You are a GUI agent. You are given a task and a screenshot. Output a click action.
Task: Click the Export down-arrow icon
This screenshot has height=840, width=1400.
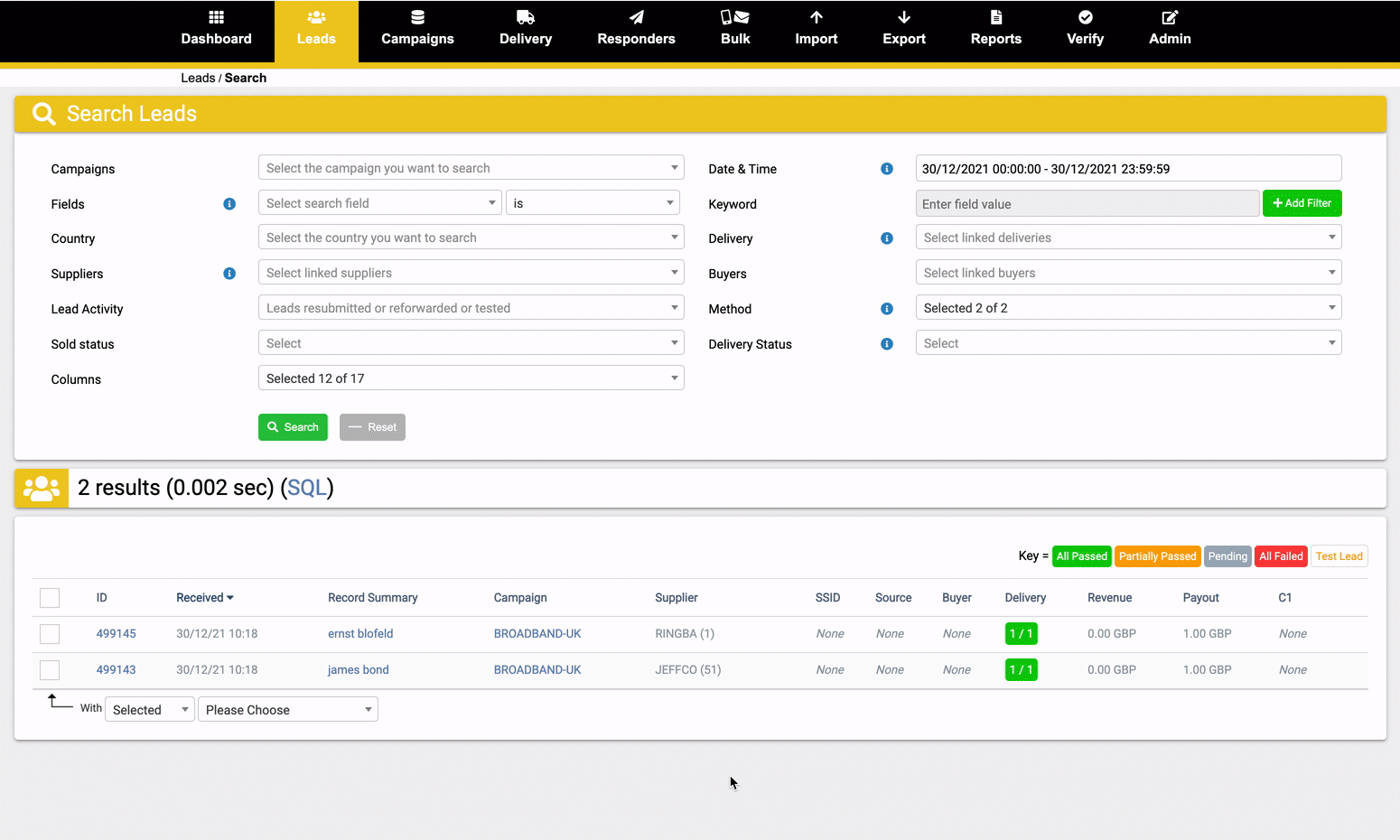904,17
